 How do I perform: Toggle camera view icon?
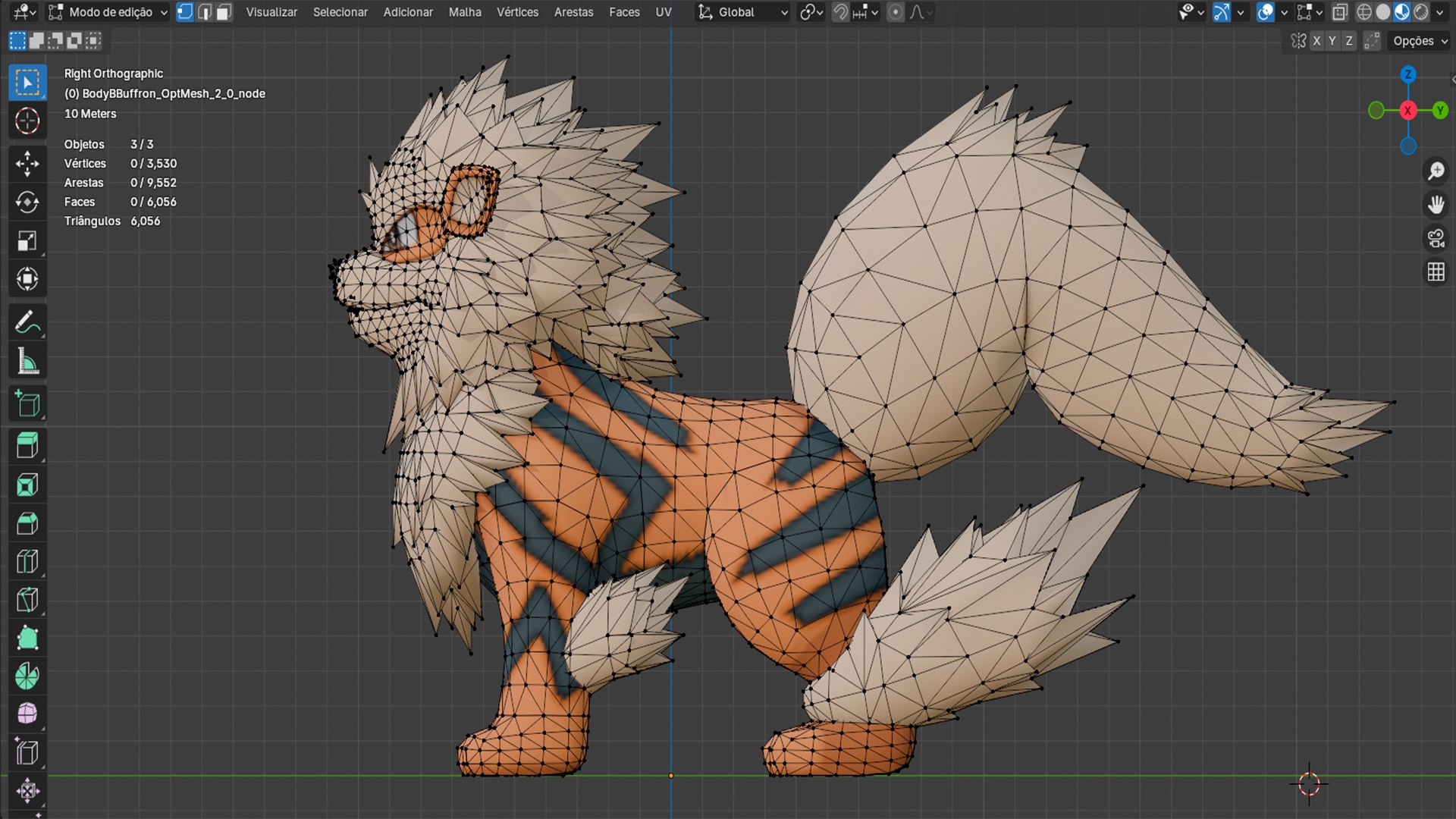[1436, 238]
